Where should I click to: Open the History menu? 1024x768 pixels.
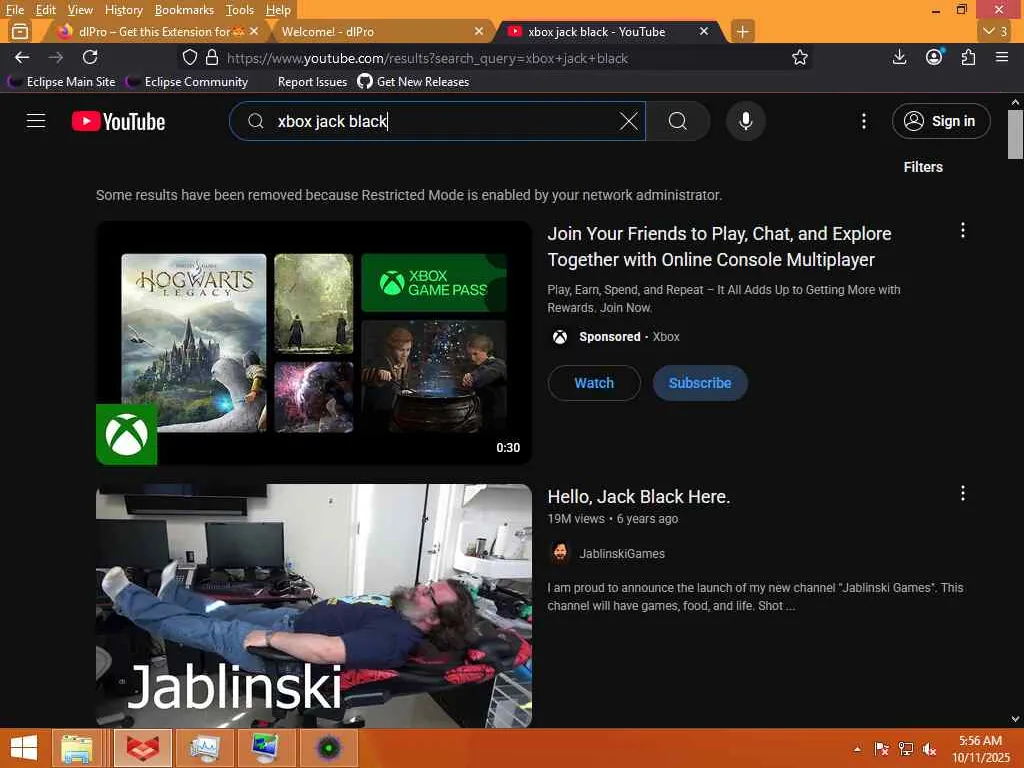coord(123,10)
